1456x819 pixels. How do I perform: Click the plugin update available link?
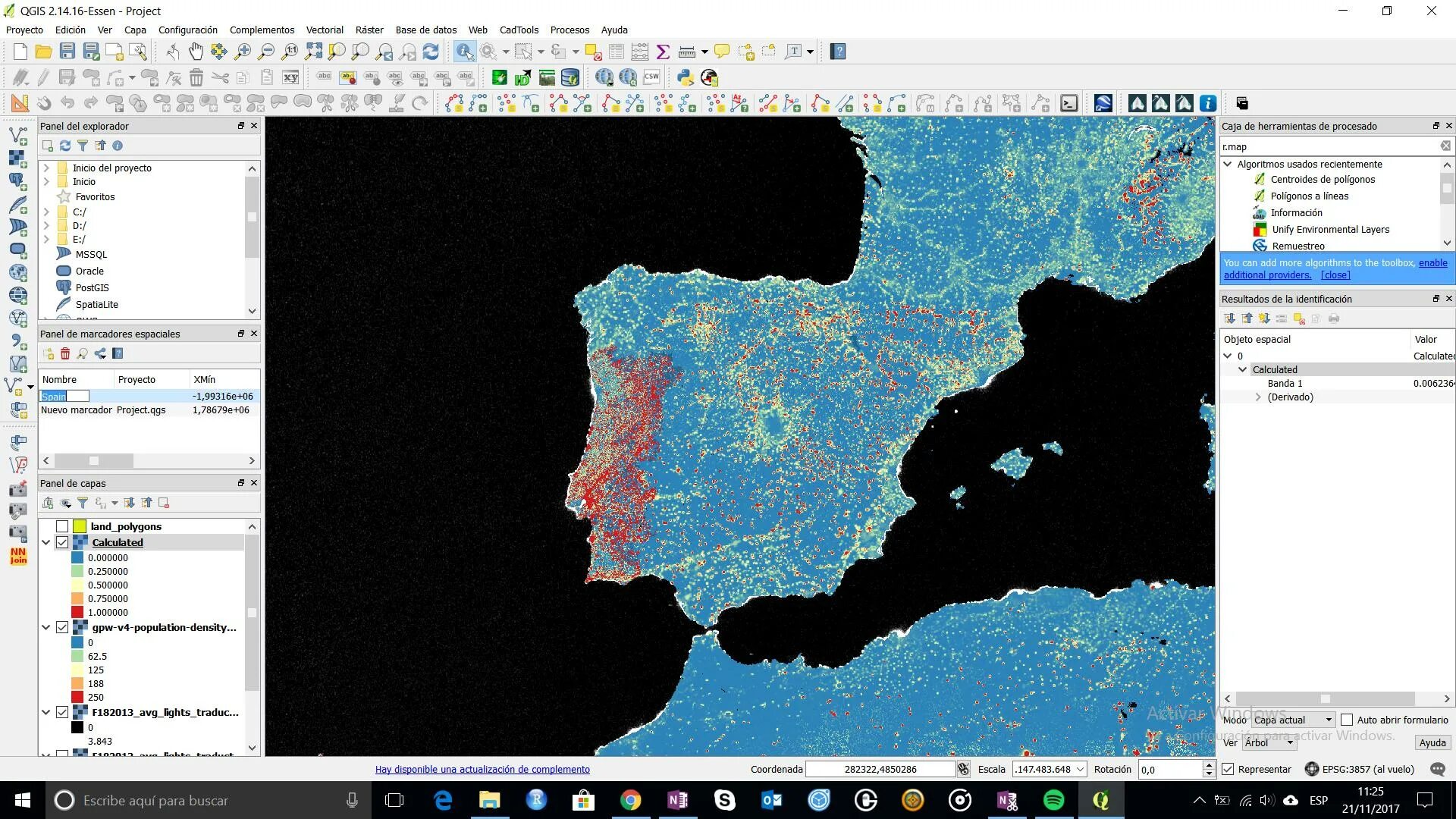482,769
